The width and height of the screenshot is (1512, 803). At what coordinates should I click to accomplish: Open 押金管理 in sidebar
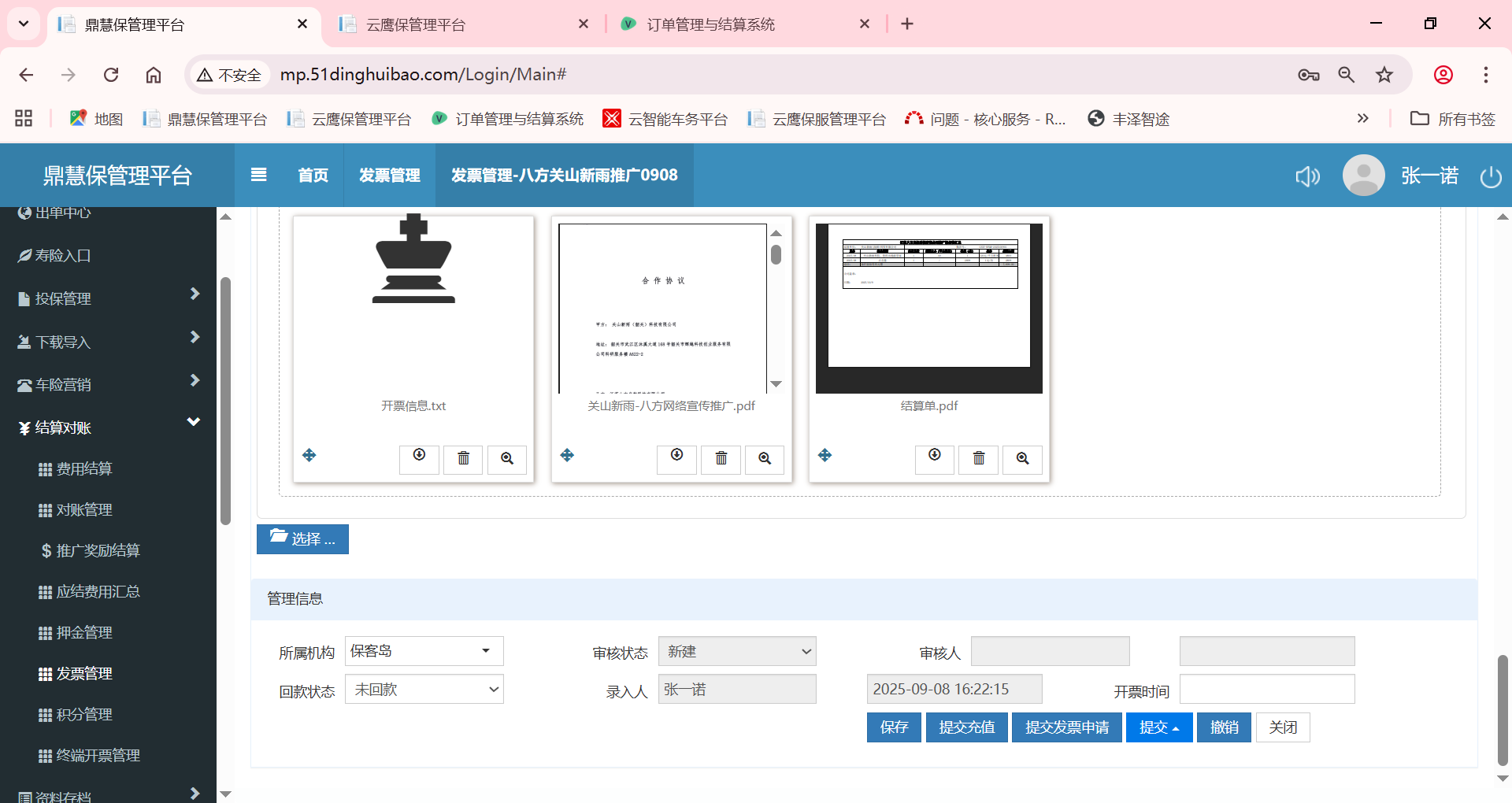coord(84,633)
